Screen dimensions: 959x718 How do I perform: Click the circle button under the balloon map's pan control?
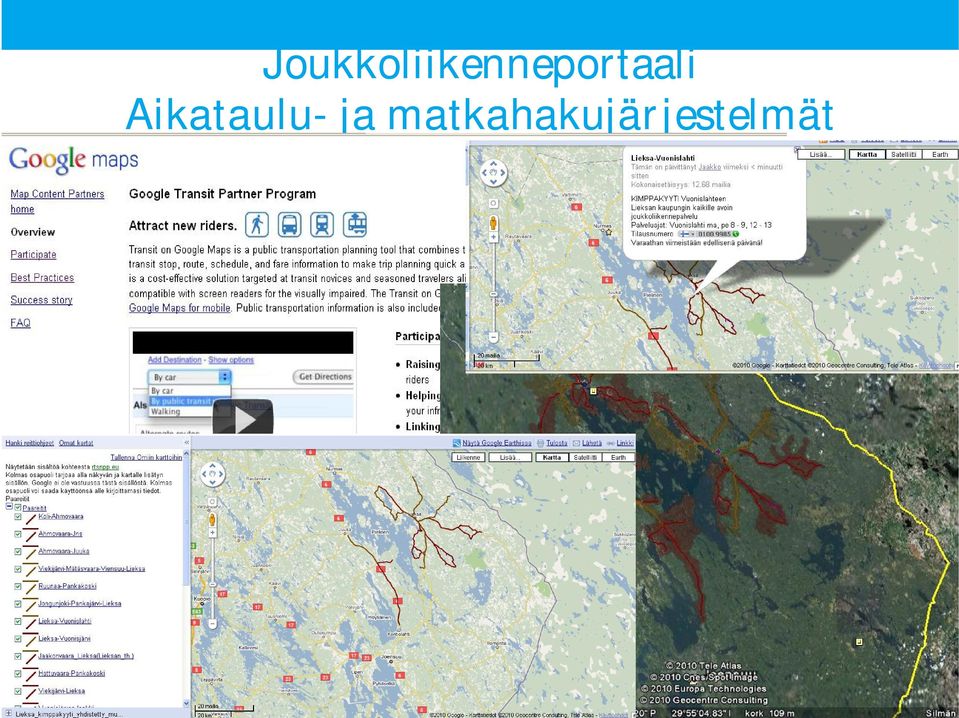click(494, 203)
